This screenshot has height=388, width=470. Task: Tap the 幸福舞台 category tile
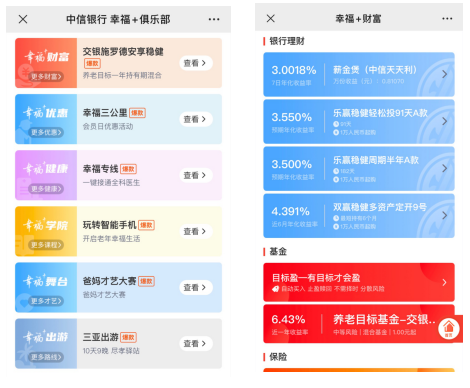pyautogui.click(x=46, y=287)
